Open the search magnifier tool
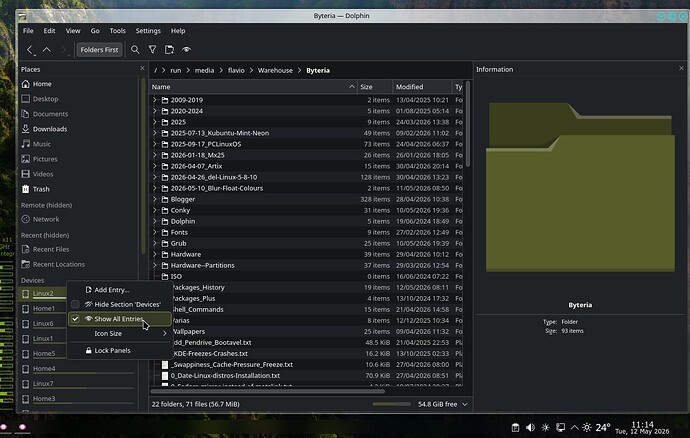Viewport: 690px width, 438px height. pyautogui.click(x=135, y=50)
